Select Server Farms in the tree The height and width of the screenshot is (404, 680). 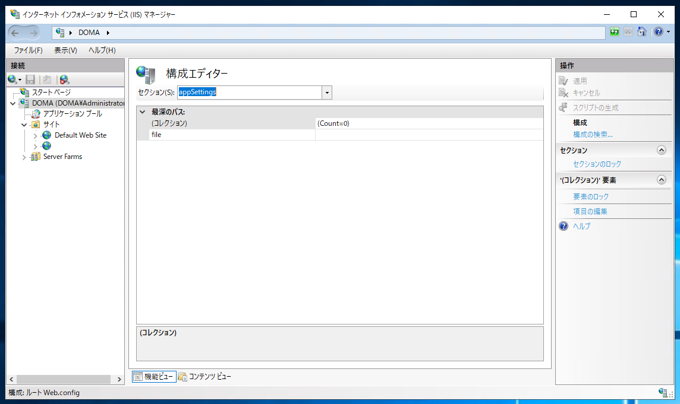tap(62, 156)
